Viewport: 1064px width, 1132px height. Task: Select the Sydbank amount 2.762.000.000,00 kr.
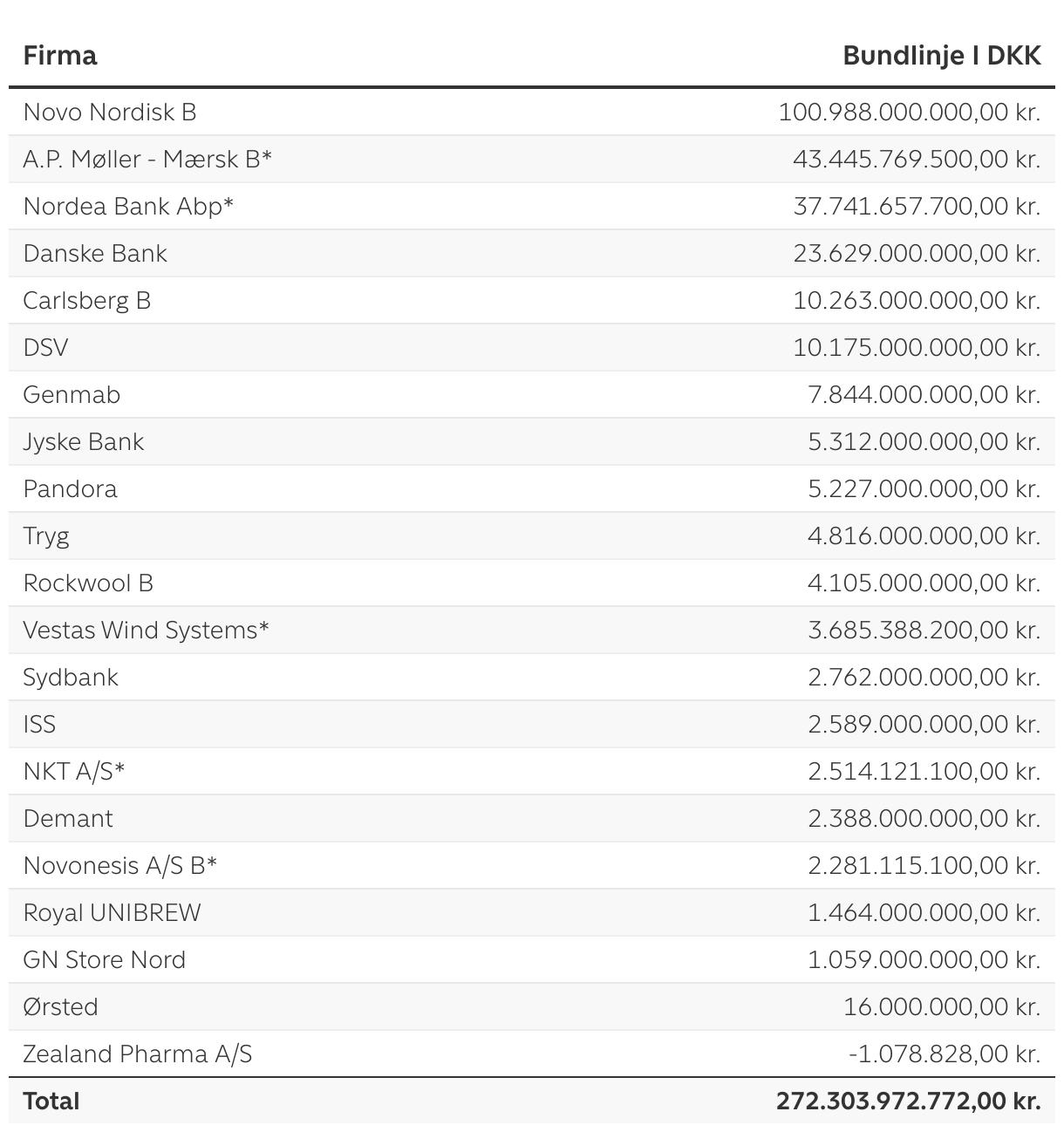pos(924,678)
